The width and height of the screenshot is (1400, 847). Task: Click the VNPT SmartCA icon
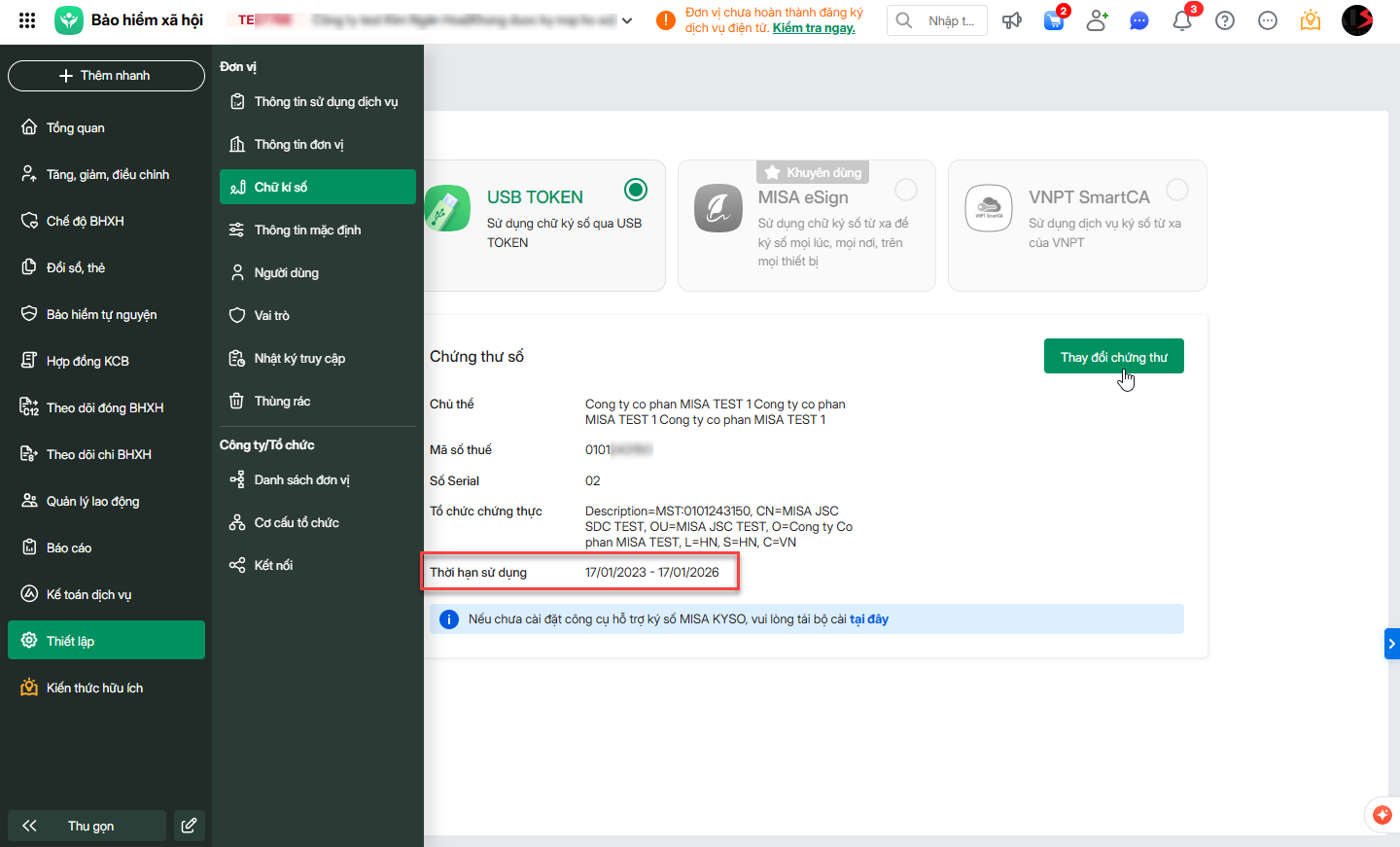[x=989, y=208]
